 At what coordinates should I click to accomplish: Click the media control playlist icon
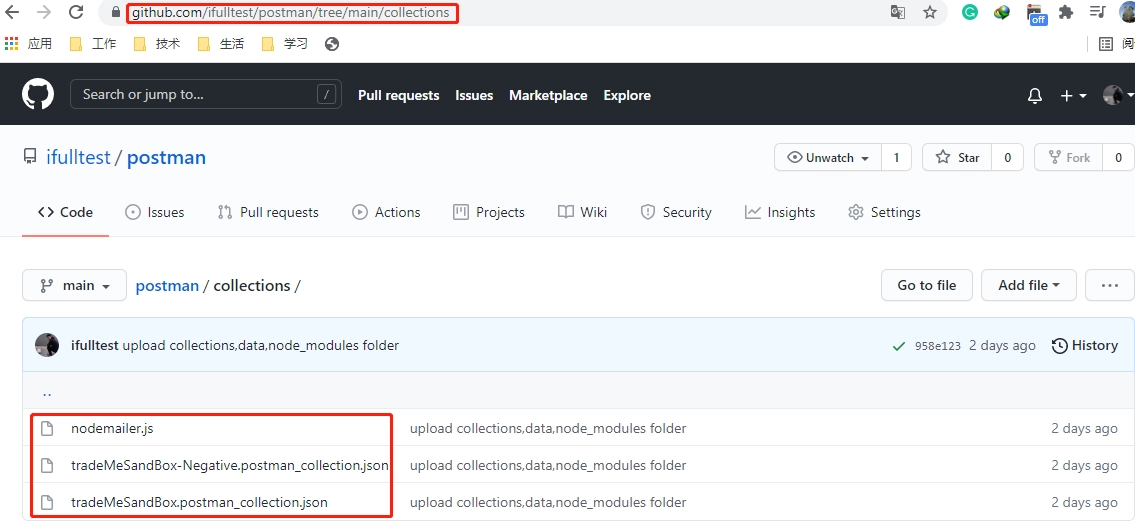click(1097, 12)
